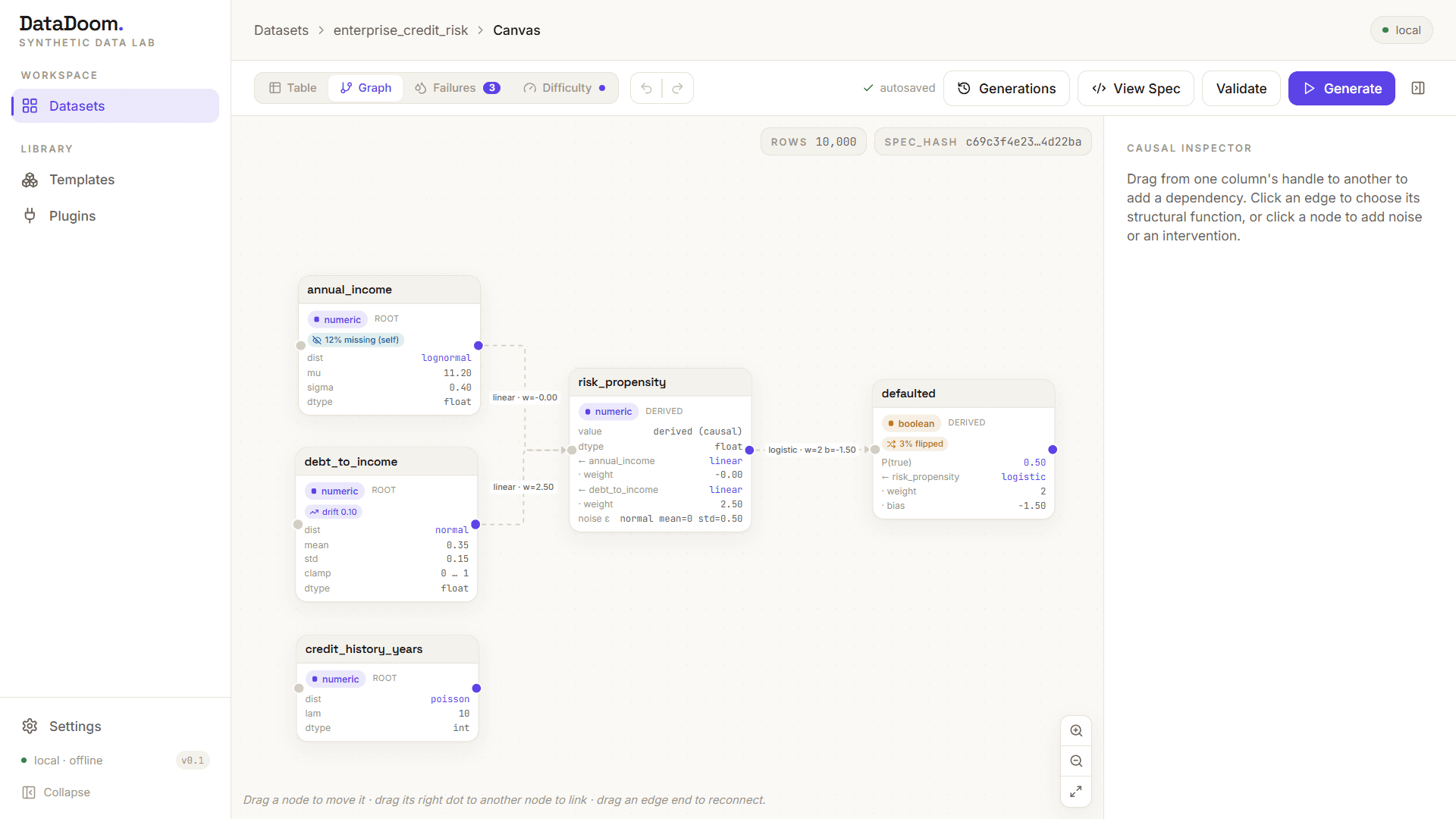Image resolution: width=1456 pixels, height=819 pixels.
Task: Click the 3% flipped badge
Action: [x=915, y=444]
